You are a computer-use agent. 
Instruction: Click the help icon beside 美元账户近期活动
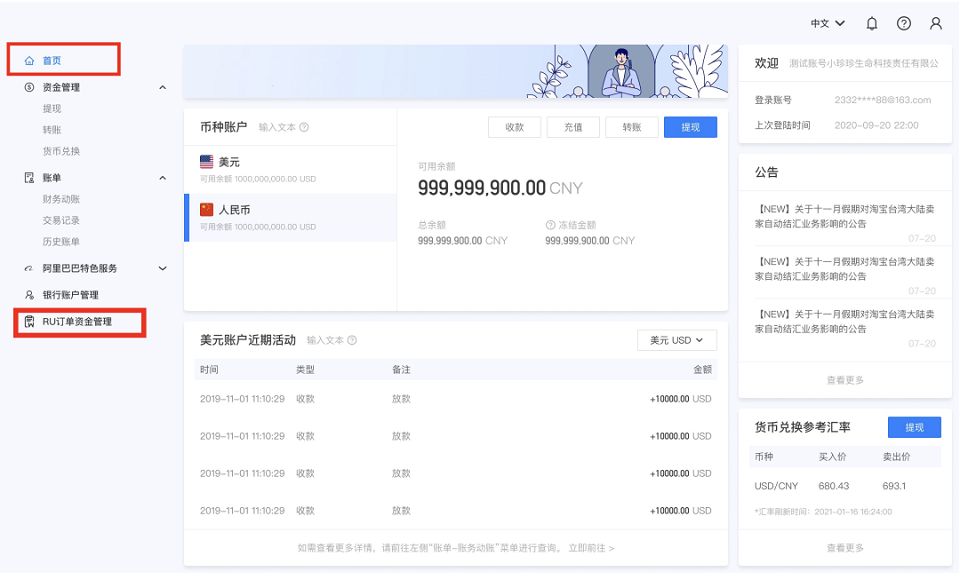pos(352,340)
